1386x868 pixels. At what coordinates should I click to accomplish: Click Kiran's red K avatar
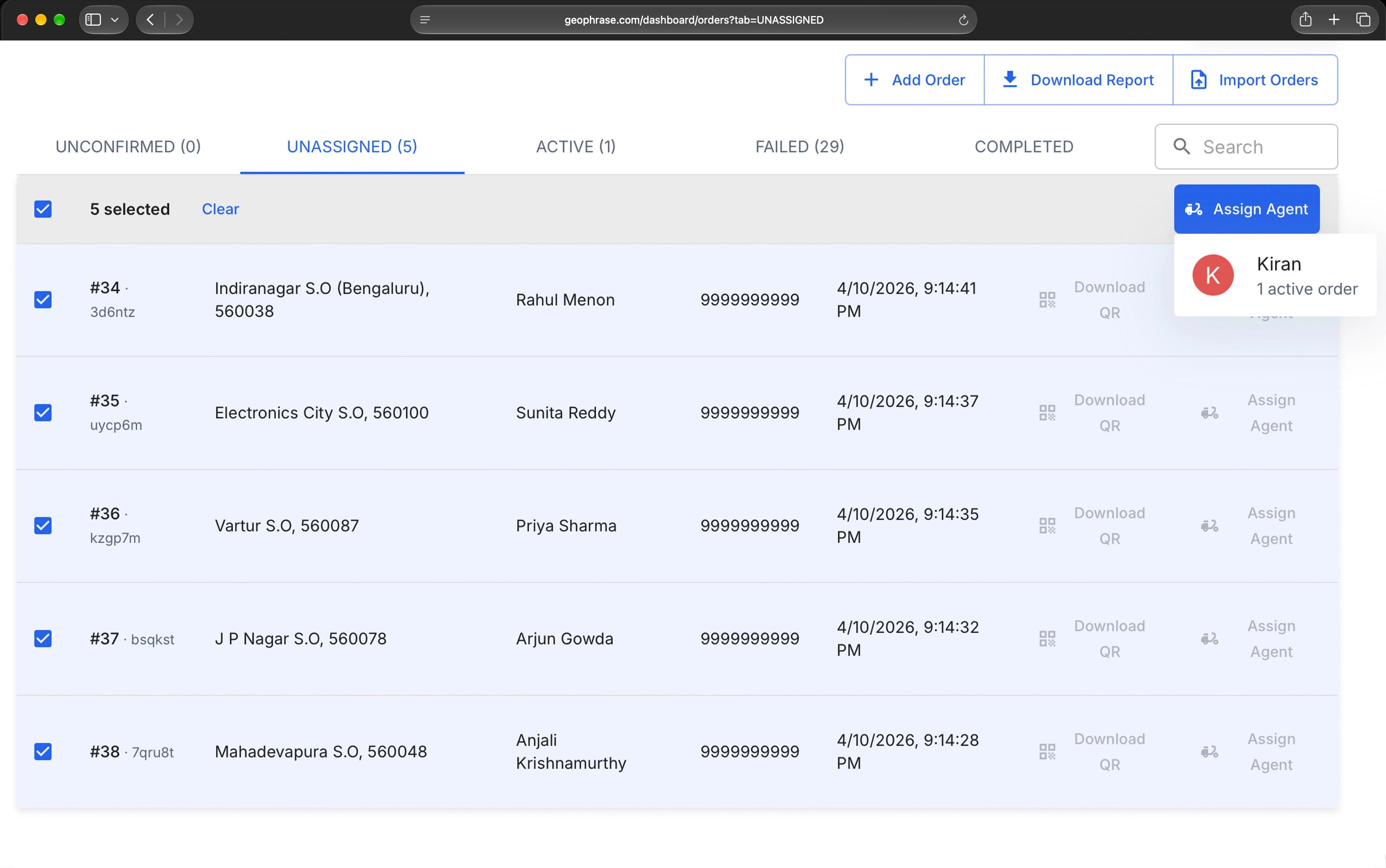click(x=1213, y=275)
